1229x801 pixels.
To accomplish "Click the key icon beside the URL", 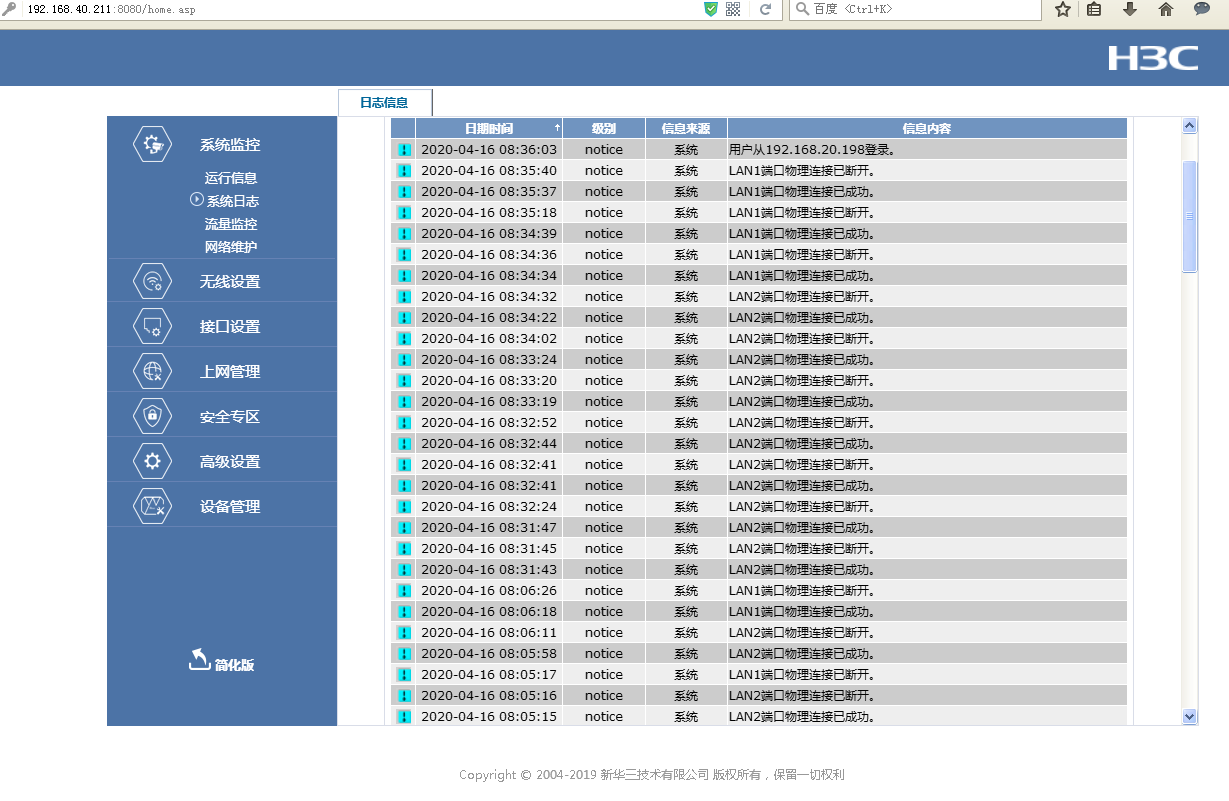I will tap(10, 9).
